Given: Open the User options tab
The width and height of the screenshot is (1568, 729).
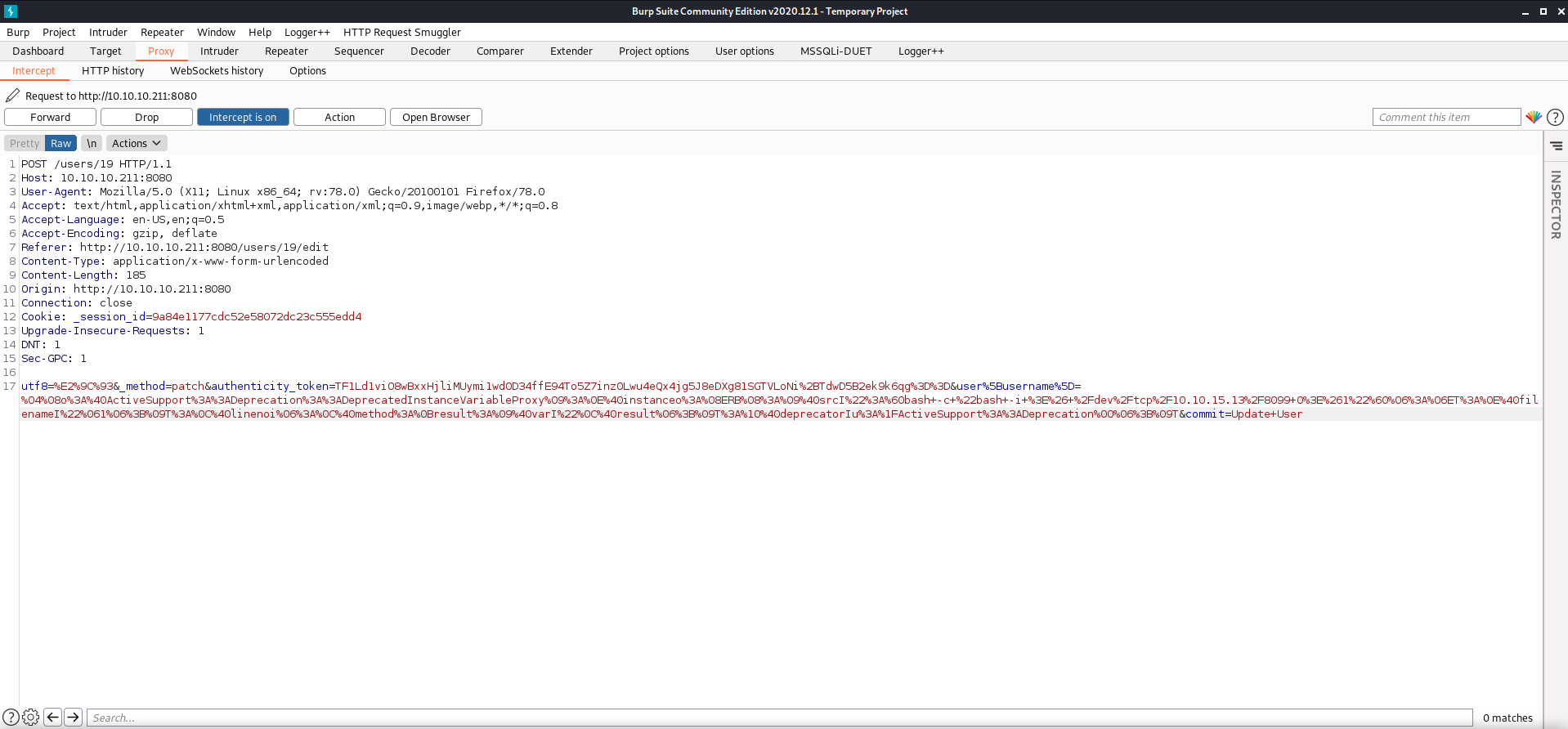Looking at the screenshot, I should pos(745,51).
